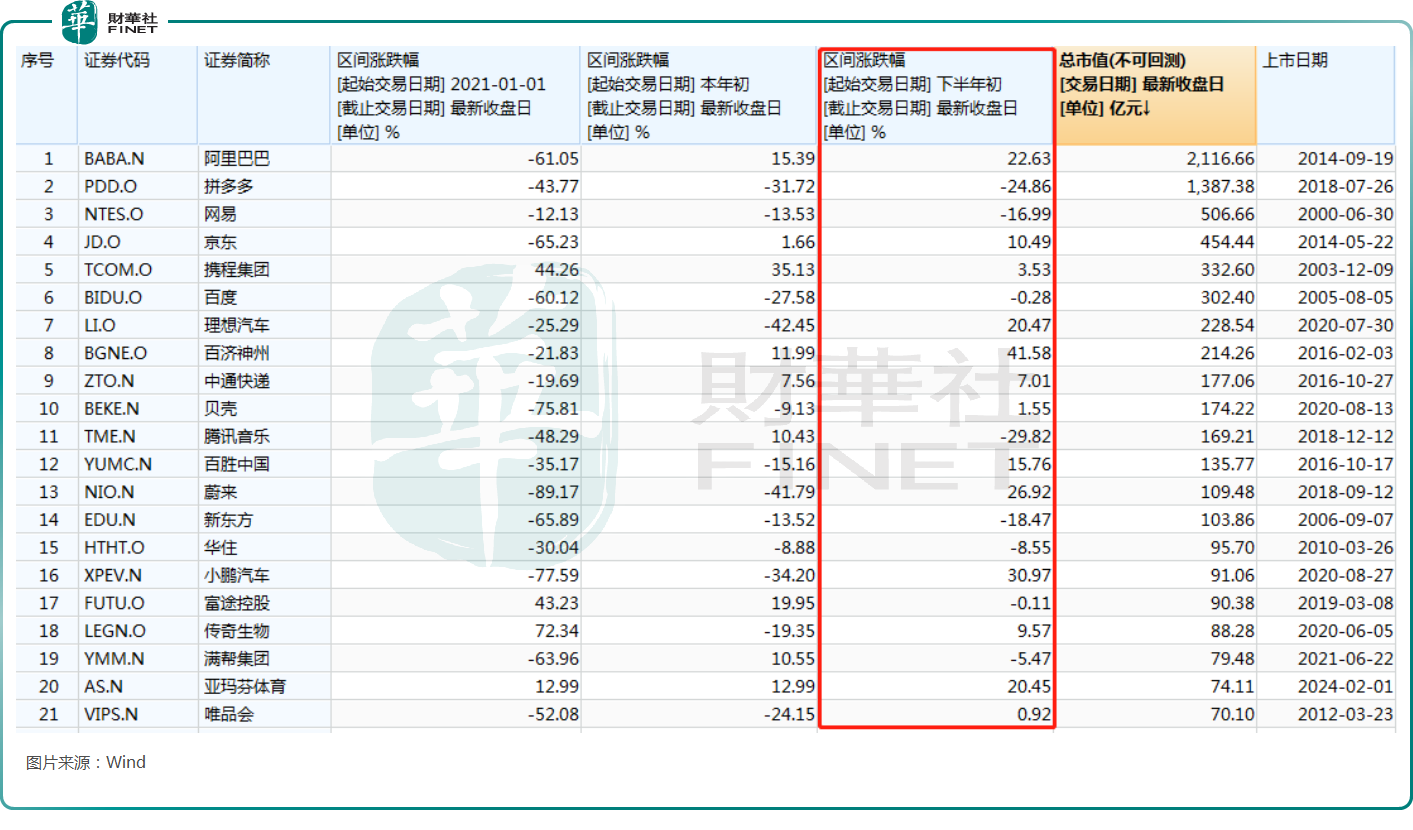Select the JD.O ticker cell

[x=138, y=242]
